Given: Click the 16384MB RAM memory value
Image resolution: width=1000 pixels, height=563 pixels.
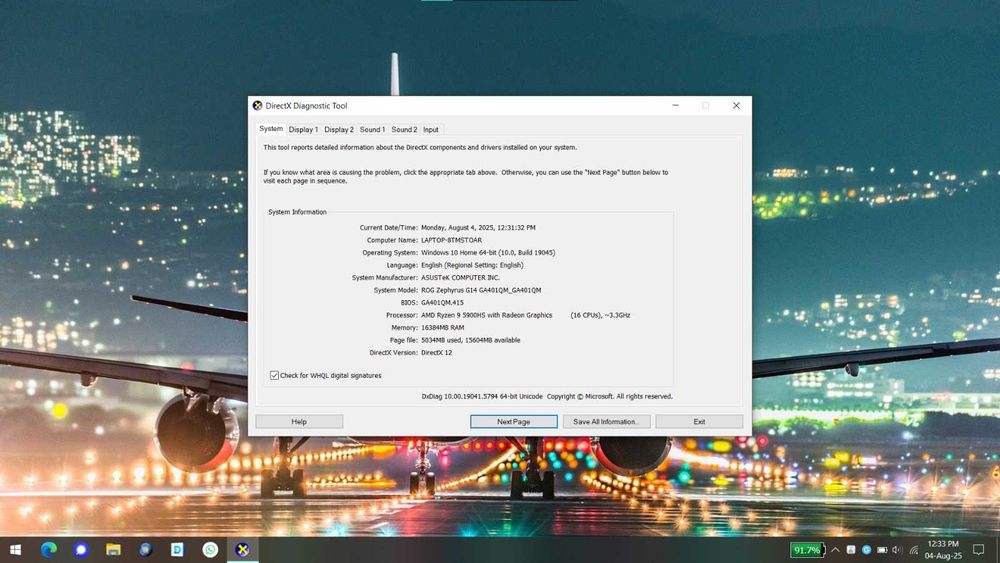Looking at the screenshot, I should click(x=443, y=328).
